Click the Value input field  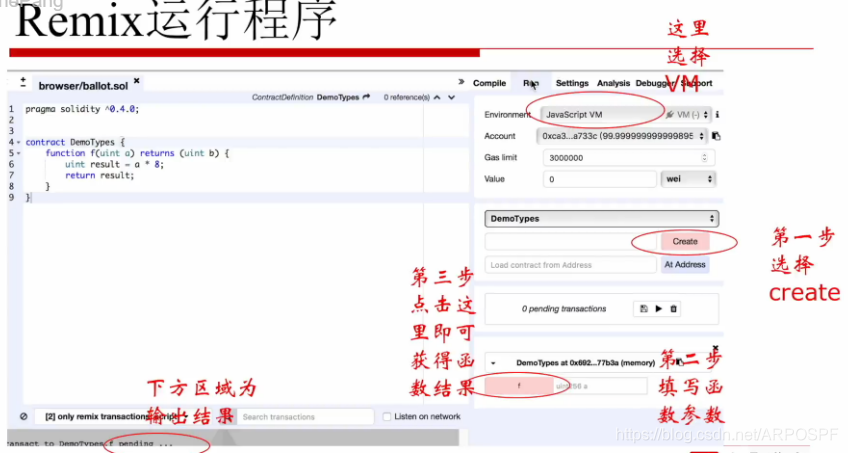pyautogui.click(x=599, y=179)
